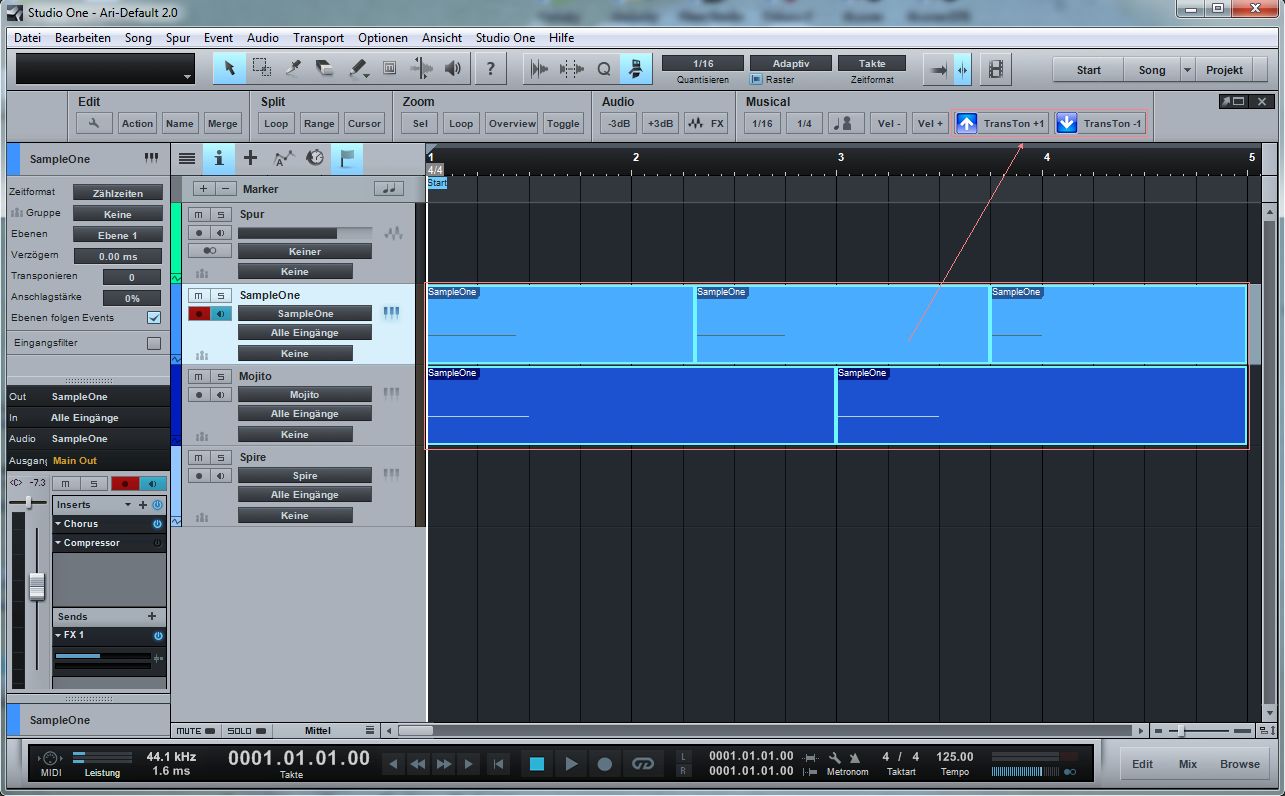Open the video player film icon
1285x796 pixels.
996,69
